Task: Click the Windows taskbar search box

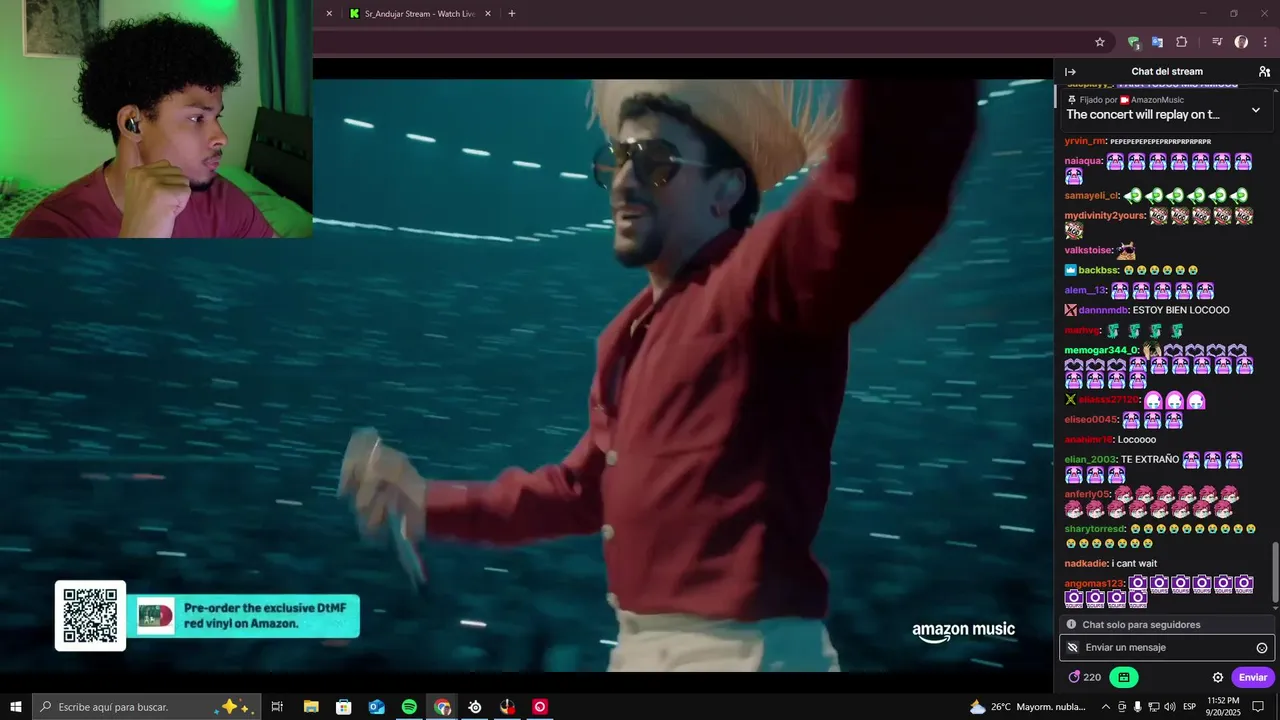Action: pyautogui.click(x=146, y=707)
